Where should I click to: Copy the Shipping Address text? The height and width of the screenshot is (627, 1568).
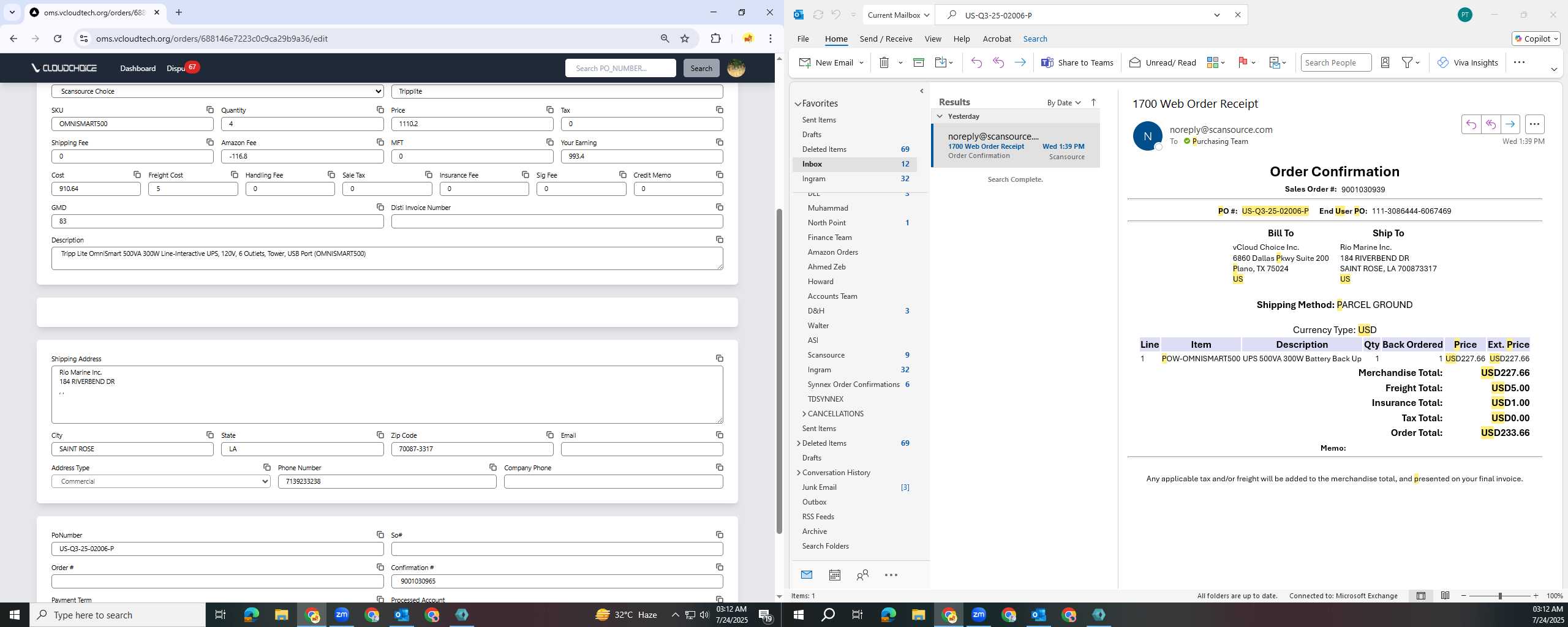[x=720, y=358]
